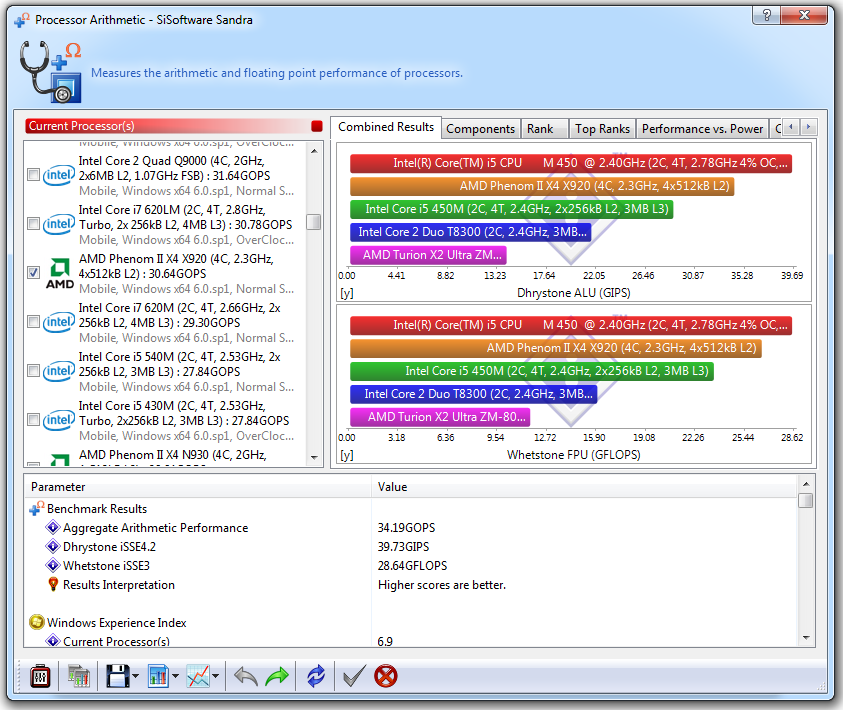
Task: Click the green Core i5 450M Whetstone bar
Action: tap(532, 371)
